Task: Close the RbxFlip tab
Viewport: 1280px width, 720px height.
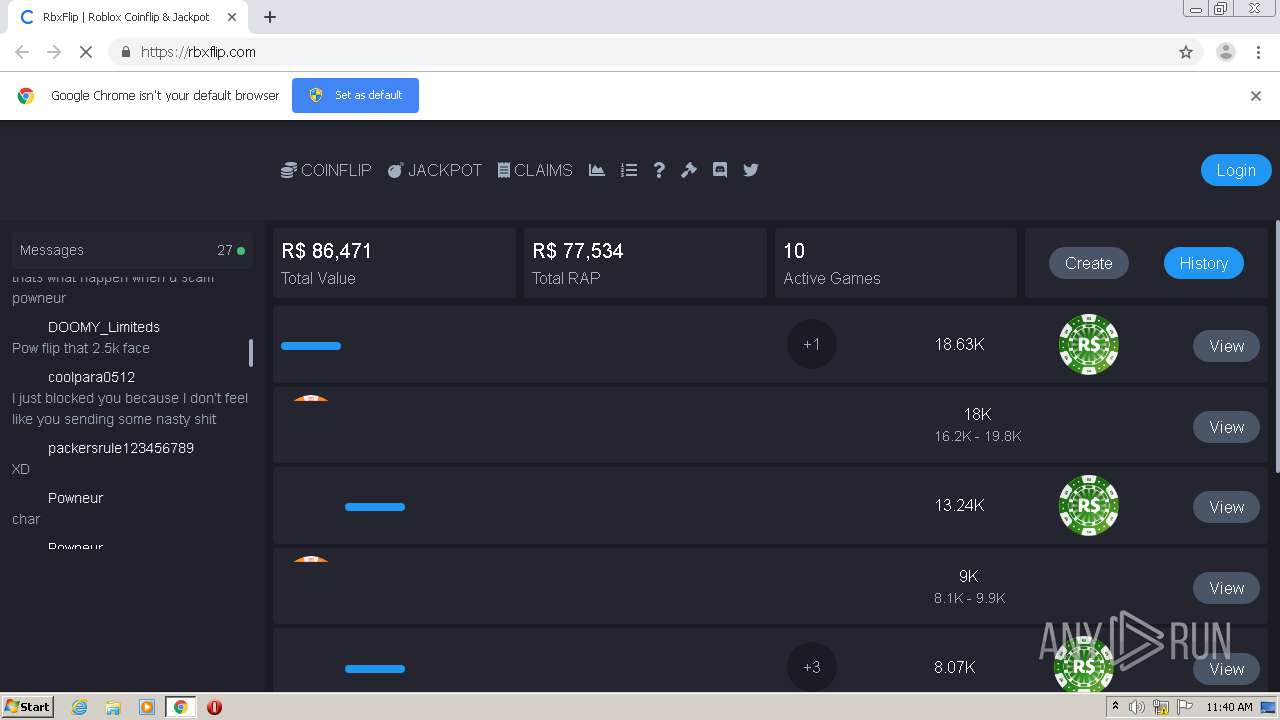Action: click(232, 17)
